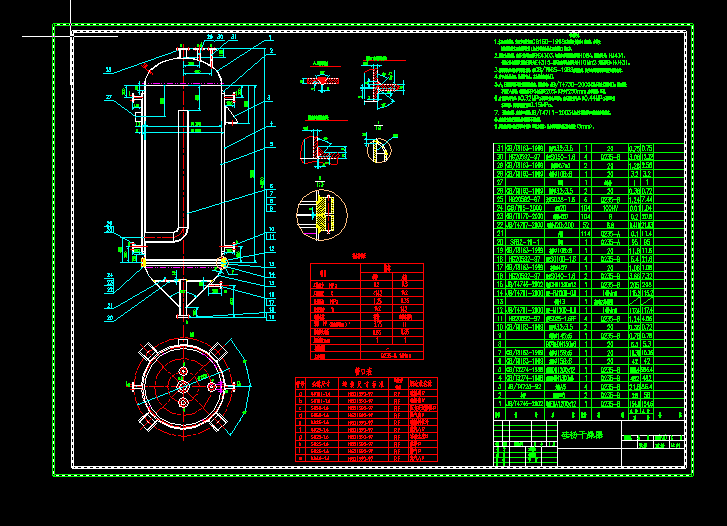Click the 管口表 nozzle table title

click(364, 372)
